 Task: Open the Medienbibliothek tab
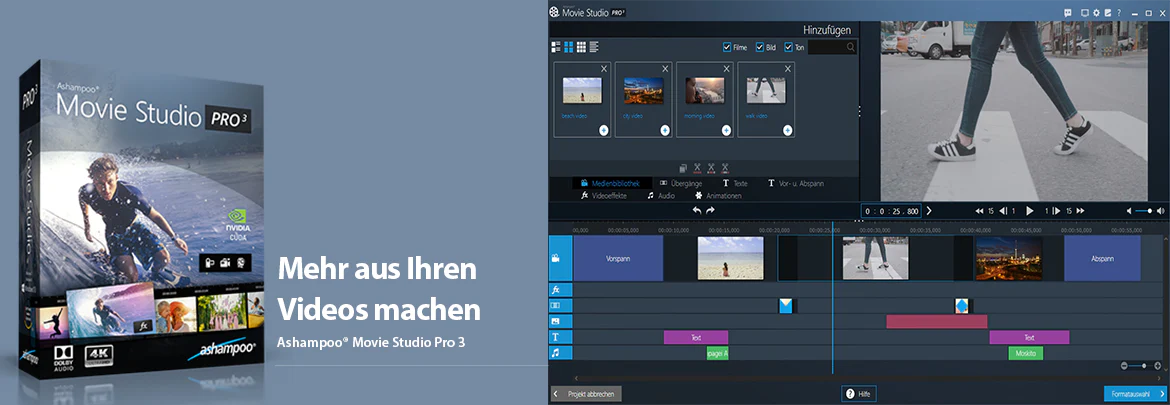(x=610, y=183)
